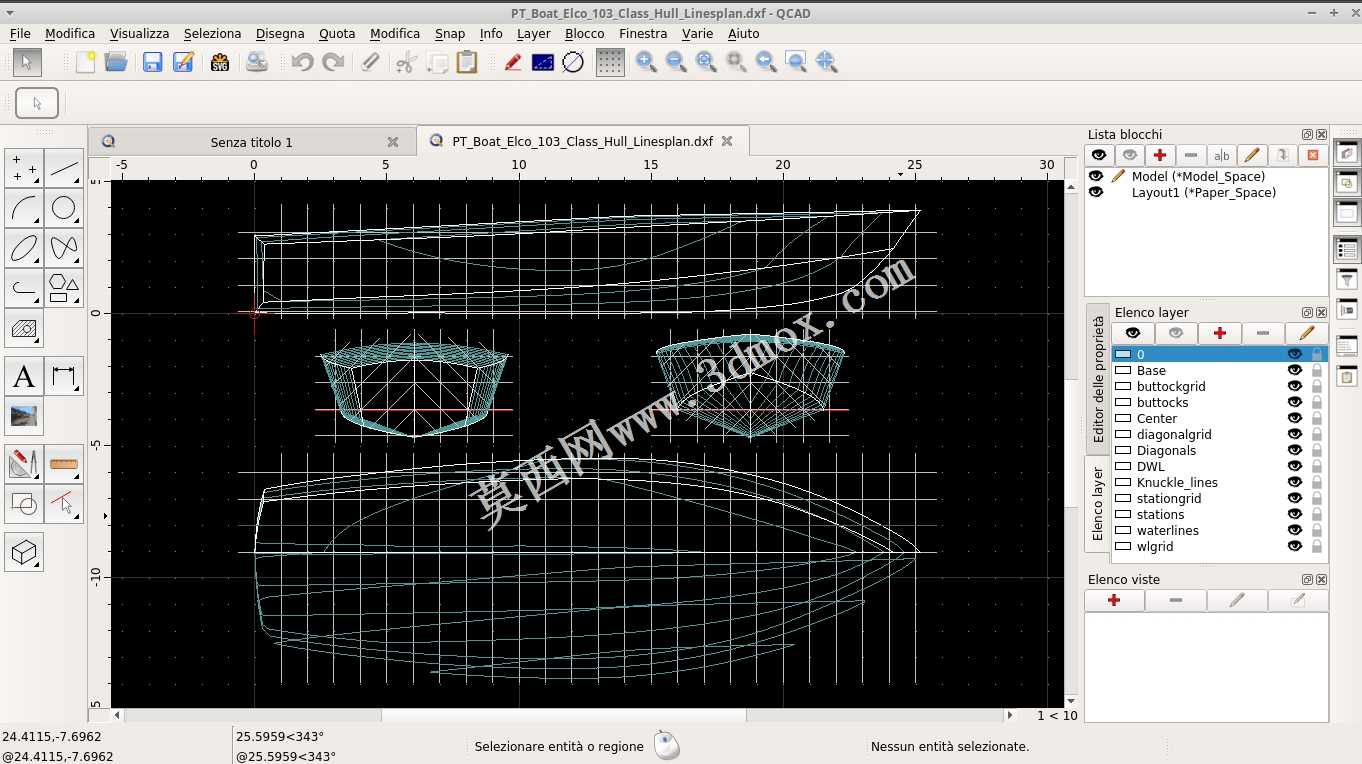Open the 3D box projection tool
Screen dimensions: 1362x764
click(24, 552)
